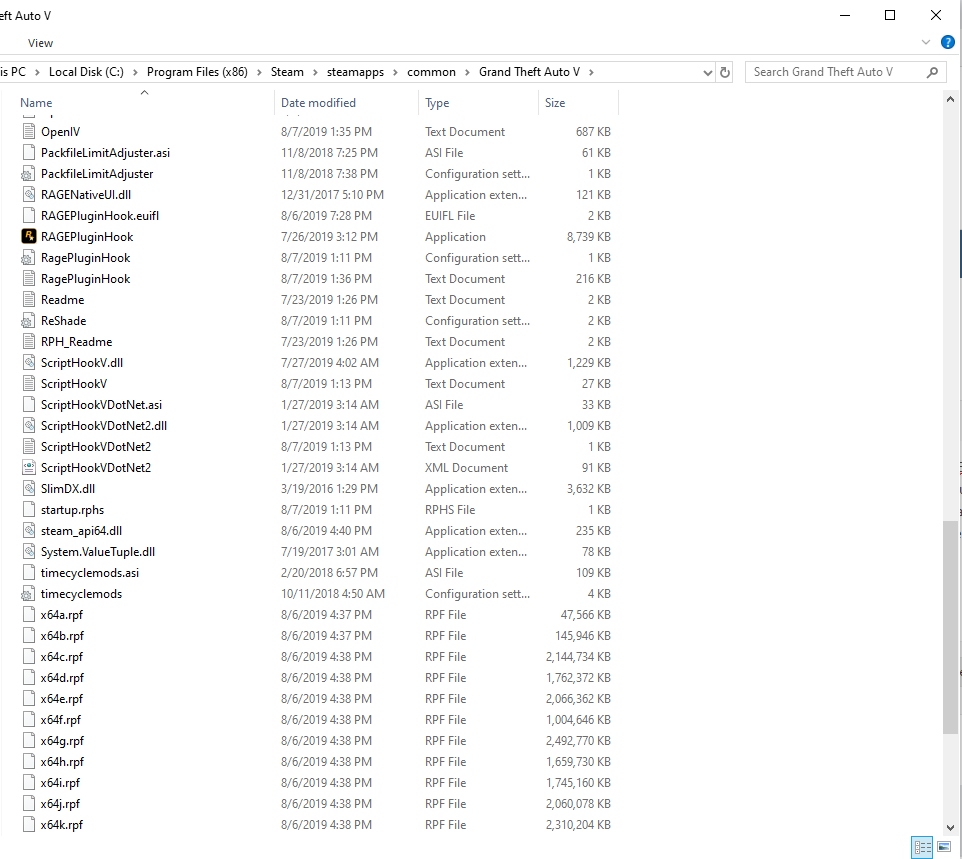This screenshot has height=859, width=962.
Task: Sort files by the Name column
Action: [36, 102]
